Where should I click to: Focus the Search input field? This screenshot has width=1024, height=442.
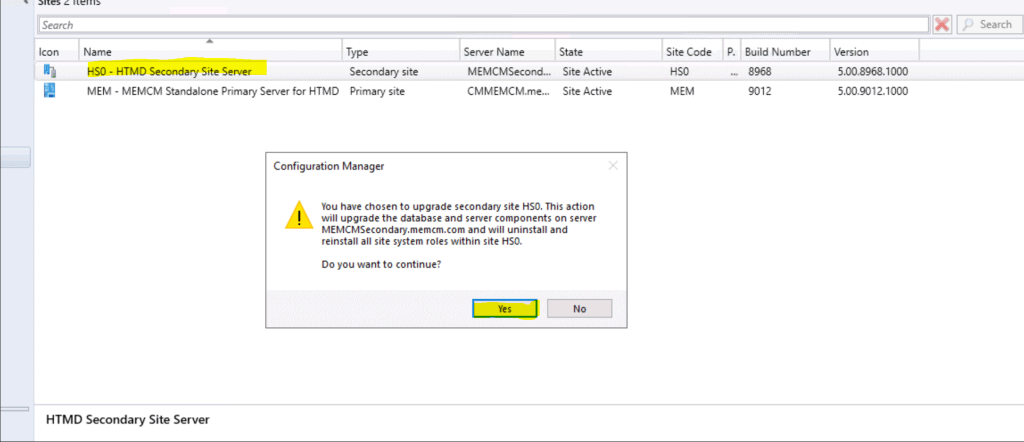point(483,25)
